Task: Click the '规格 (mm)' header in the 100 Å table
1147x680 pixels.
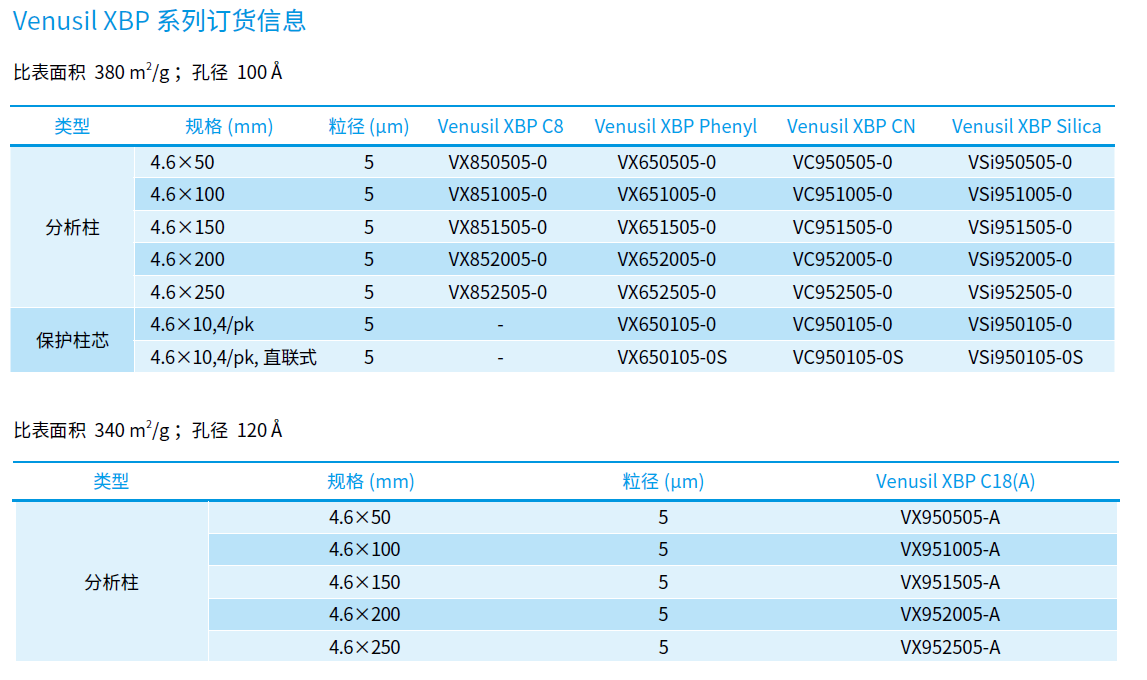Action: point(229,126)
